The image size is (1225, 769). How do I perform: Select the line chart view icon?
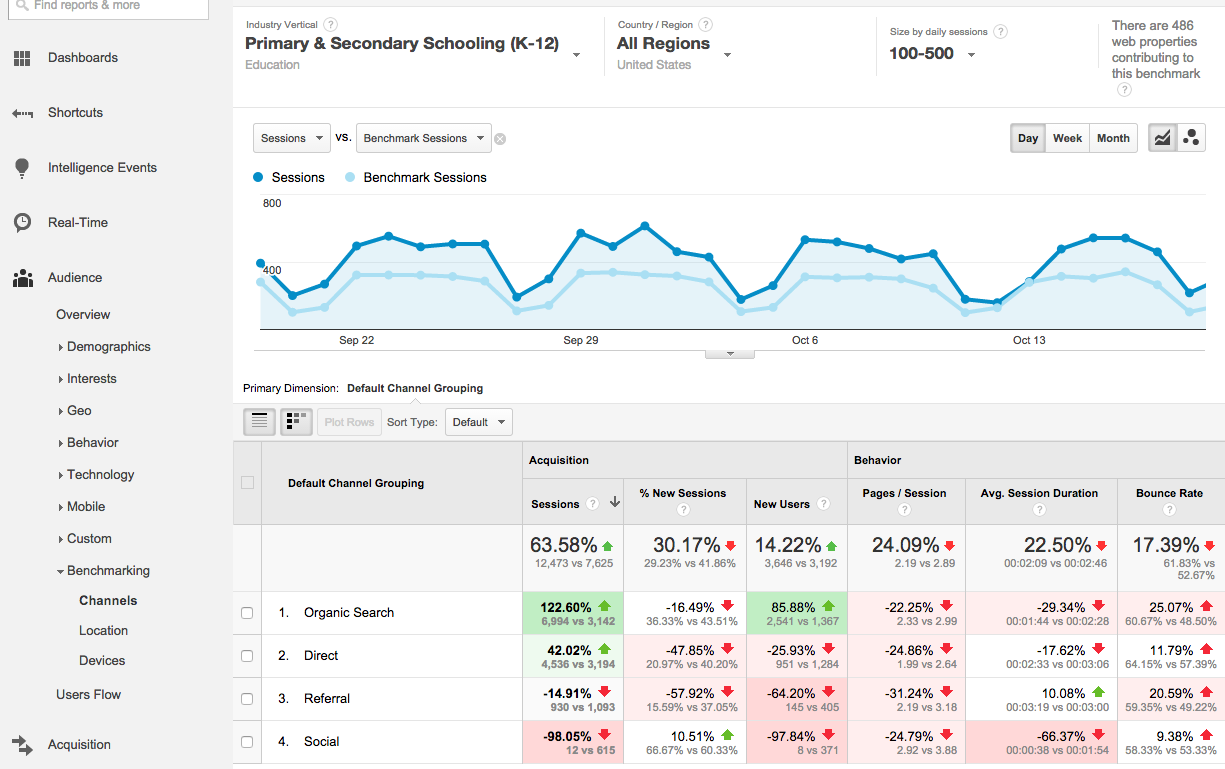tap(1162, 137)
